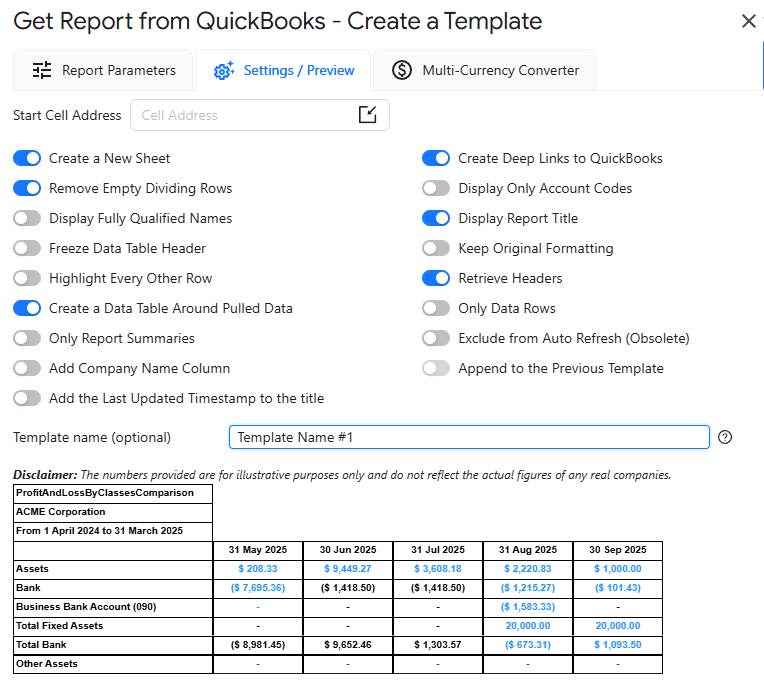Enable Add Company Name Column
The image size is (764, 686).
point(28,368)
